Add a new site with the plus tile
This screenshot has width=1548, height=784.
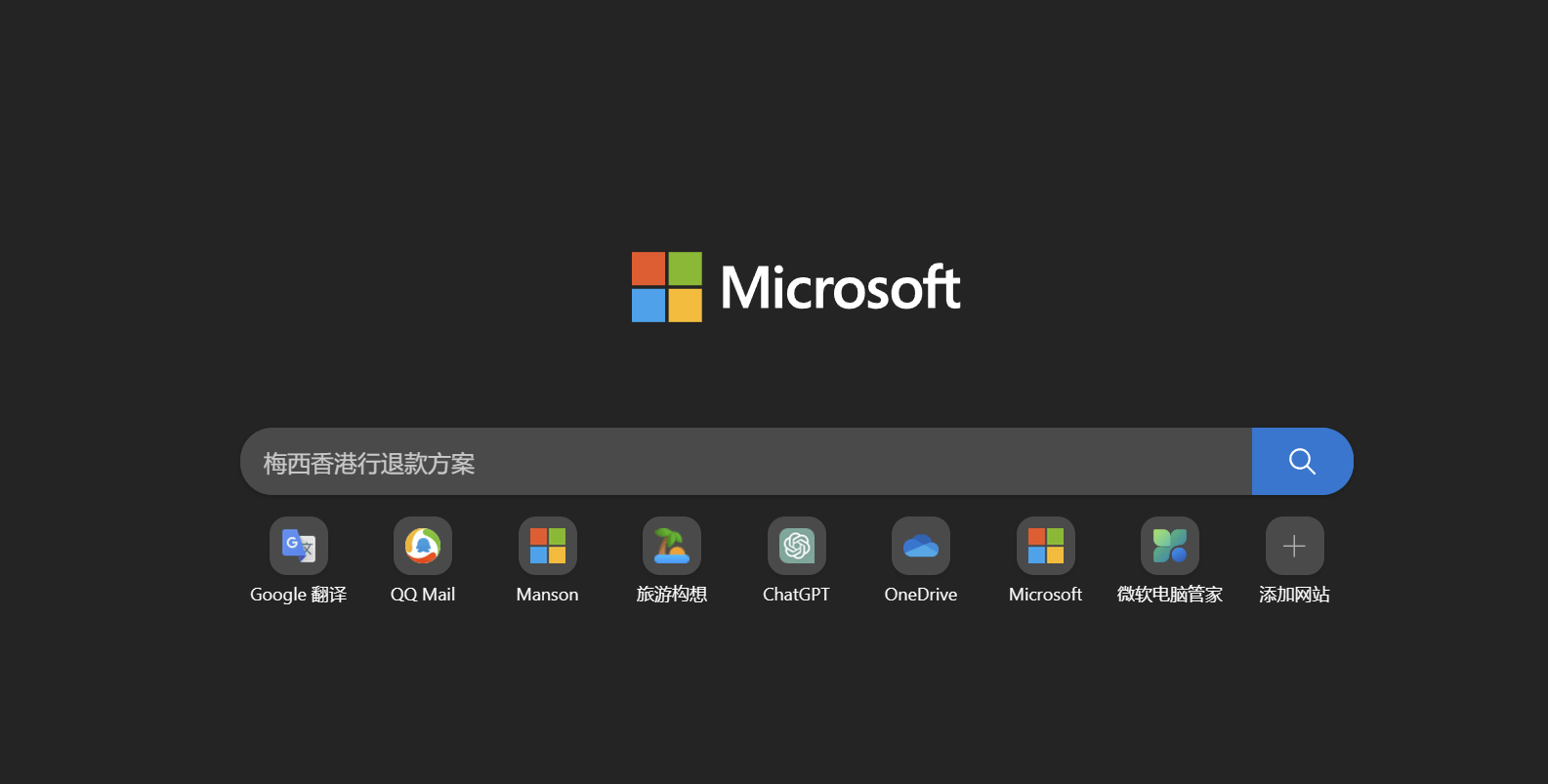[x=1295, y=546]
